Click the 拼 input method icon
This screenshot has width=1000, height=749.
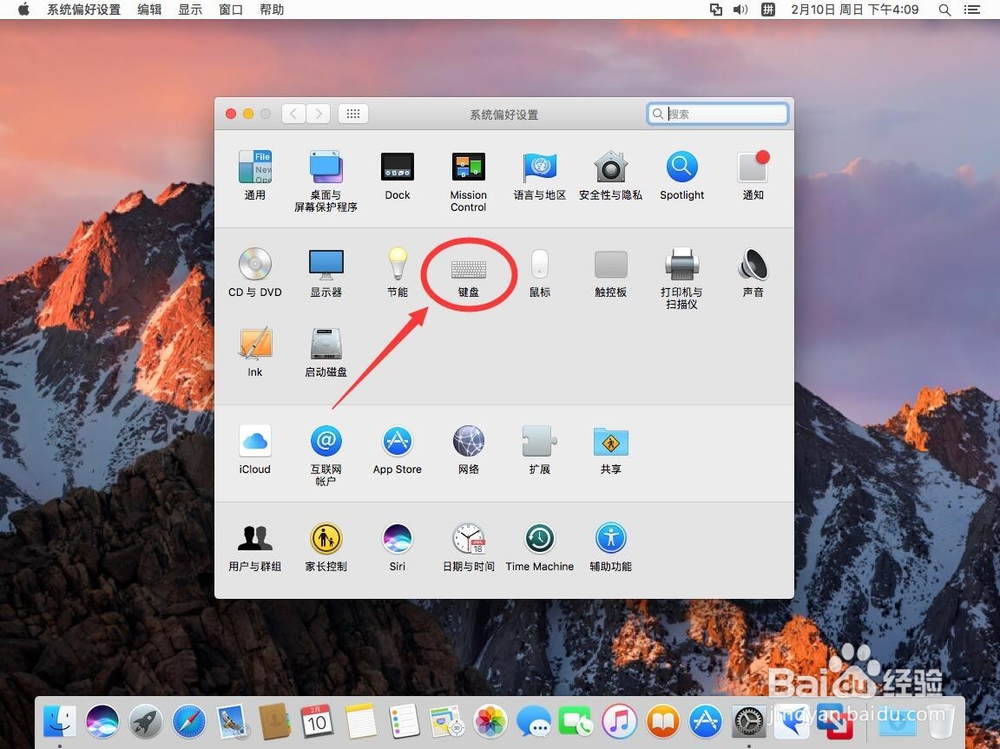point(768,10)
